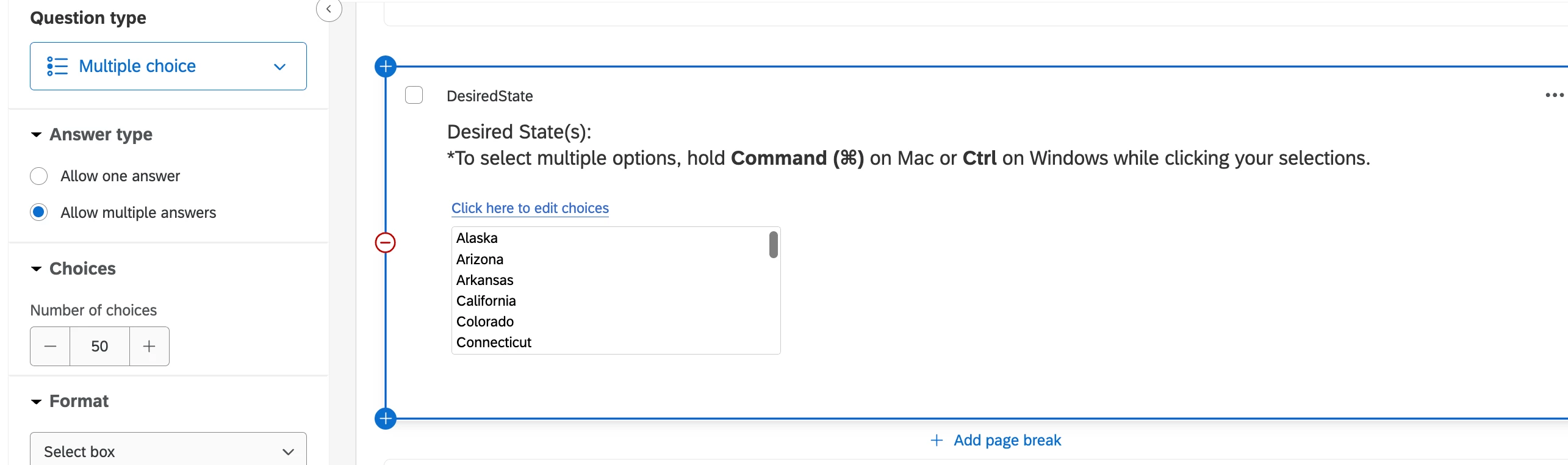Click the 'Click here to edit choices' link
1568x465 pixels.
[x=530, y=208]
